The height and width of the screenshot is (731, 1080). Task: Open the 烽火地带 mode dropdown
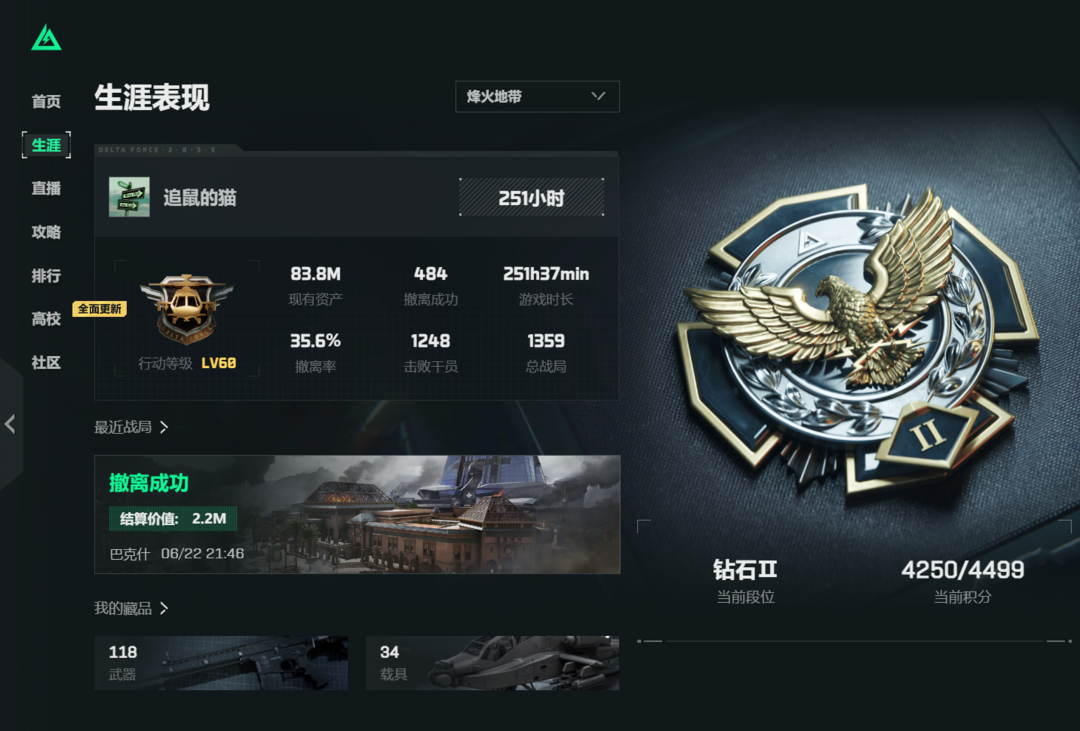click(x=537, y=96)
